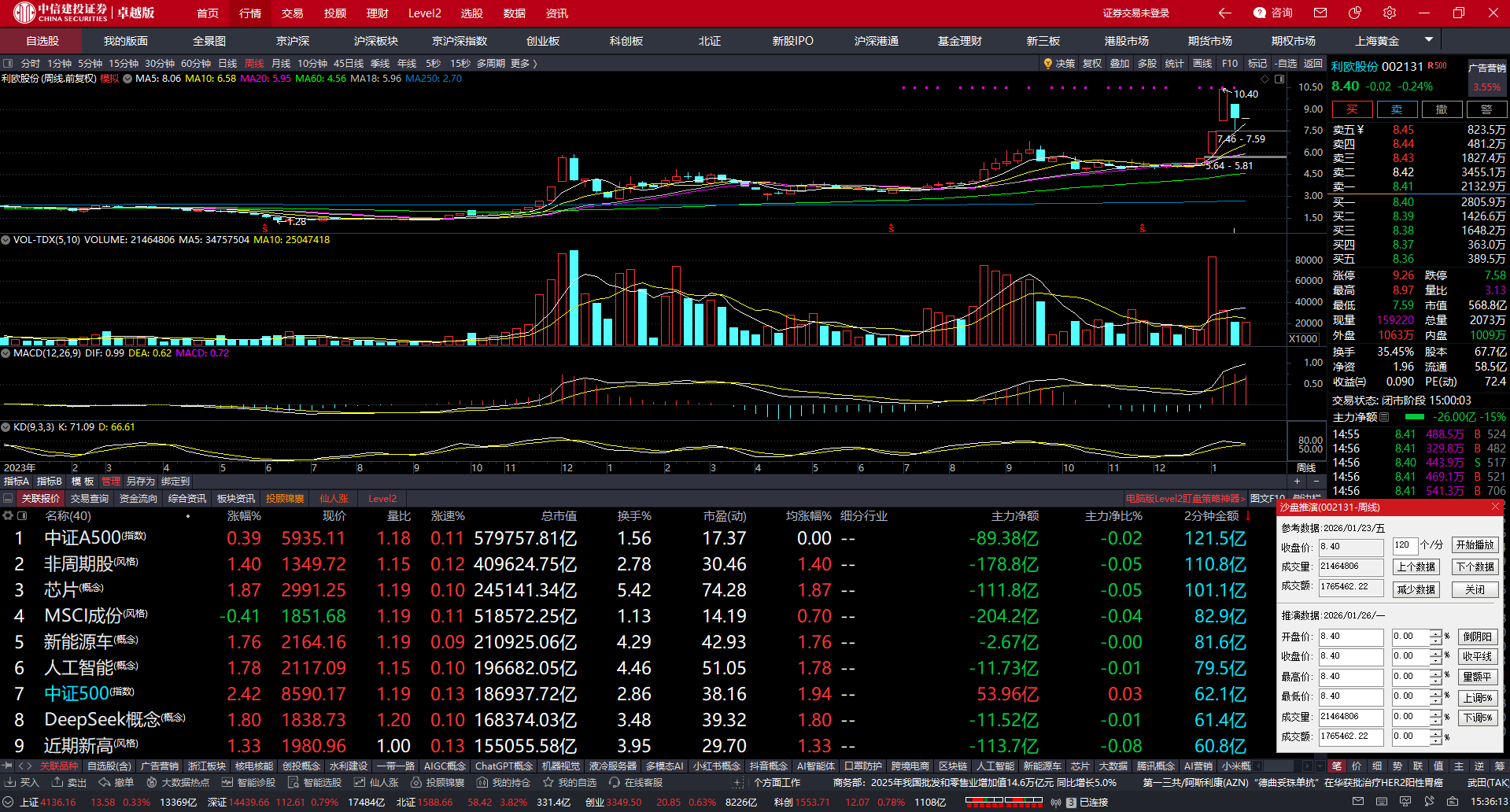Image resolution: width=1510 pixels, height=812 pixels.
Task: Click the 开盘价 input field in 推演数据
Action: pyautogui.click(x=1351, y=637)
